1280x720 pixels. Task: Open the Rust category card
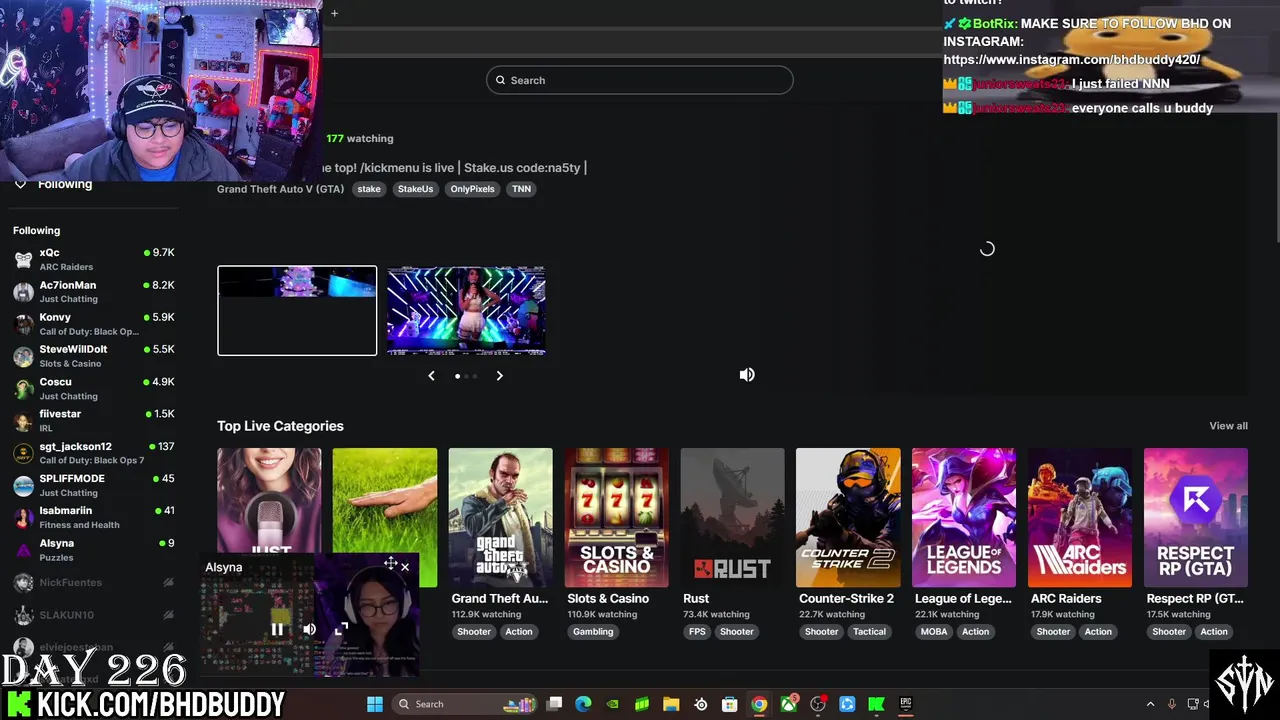732,517
